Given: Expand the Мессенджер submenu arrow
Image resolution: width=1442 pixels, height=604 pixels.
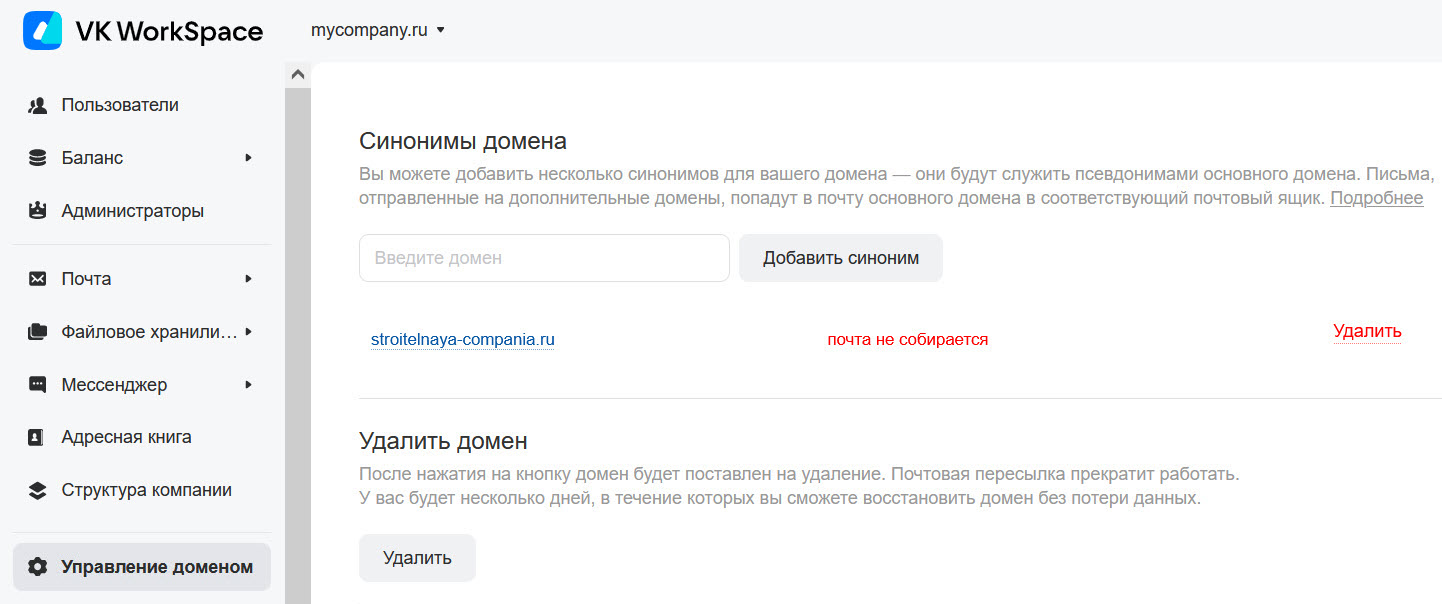Looking at the screenshot, I should tap(249, 385).
